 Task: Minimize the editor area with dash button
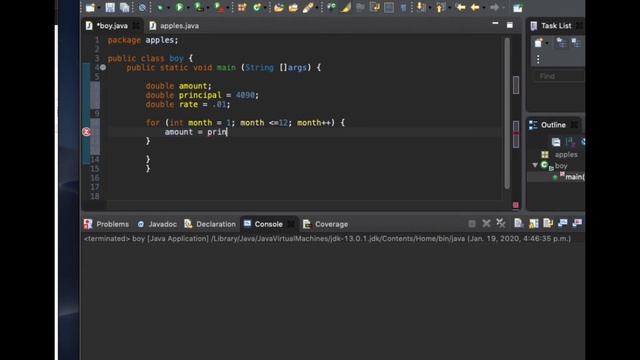click(x=495, y=24)
